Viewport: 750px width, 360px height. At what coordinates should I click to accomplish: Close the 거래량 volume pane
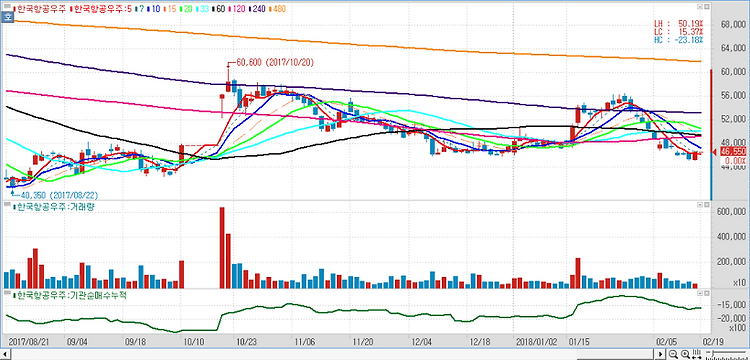(x=706, y=204)
